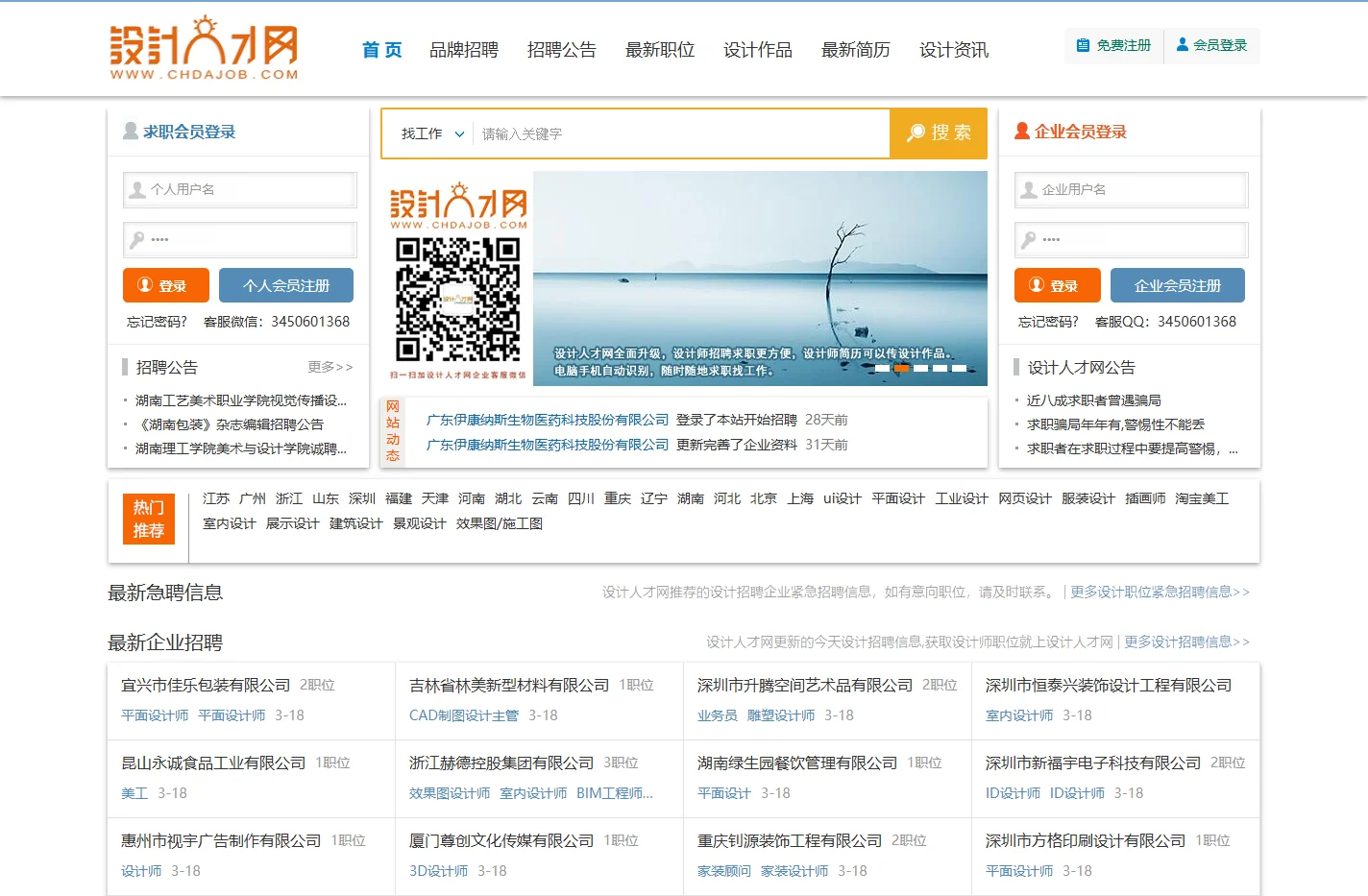Open 《湖南包装》杂志编辑招聘公告 notice

[230, 424]
